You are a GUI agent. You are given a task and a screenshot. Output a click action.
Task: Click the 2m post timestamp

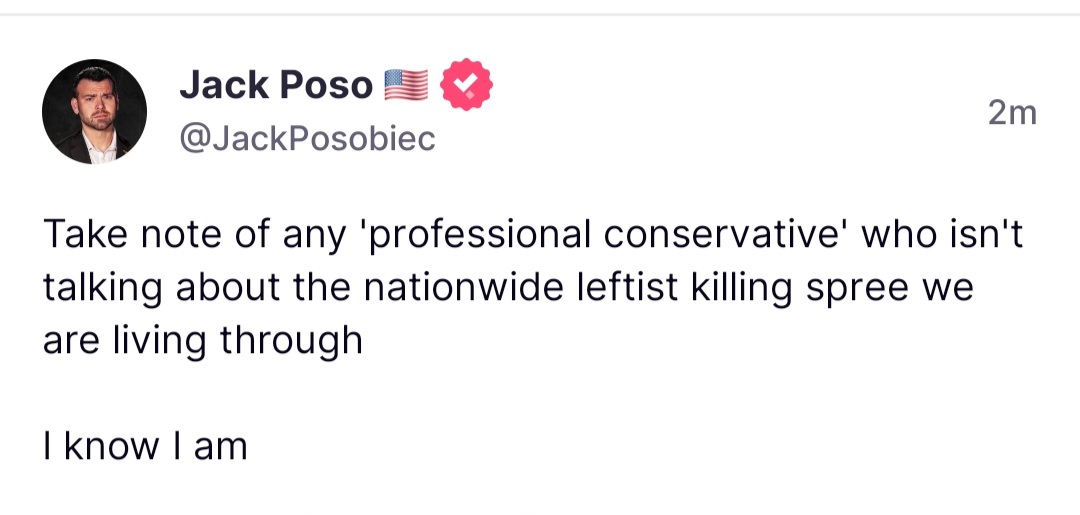point(1012,114)
